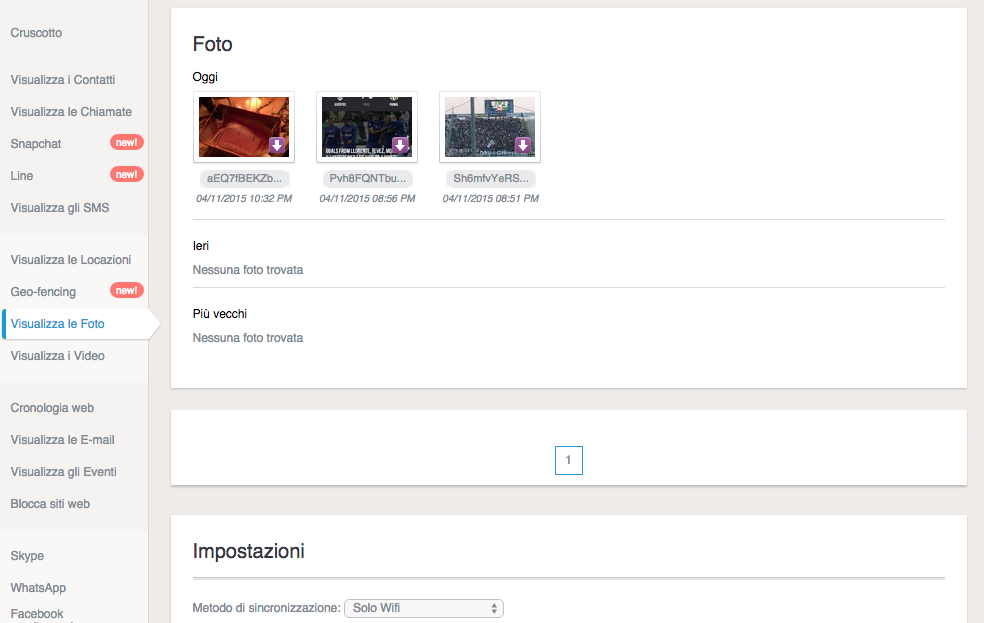Download the first photo aEQ7fBEKZb
The image size is (984, 623).
(278, 146)
